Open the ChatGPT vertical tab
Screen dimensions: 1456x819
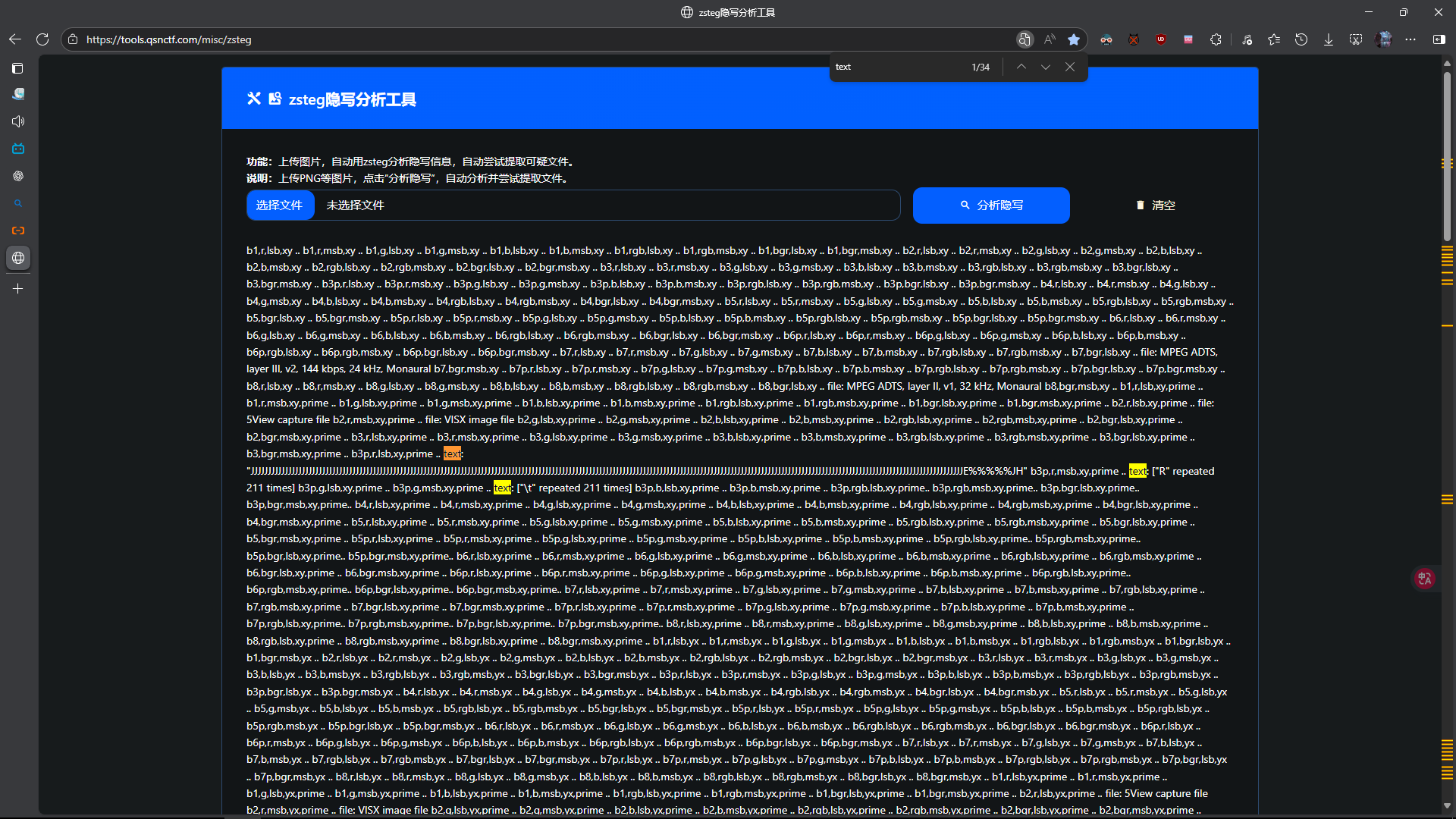18,176
